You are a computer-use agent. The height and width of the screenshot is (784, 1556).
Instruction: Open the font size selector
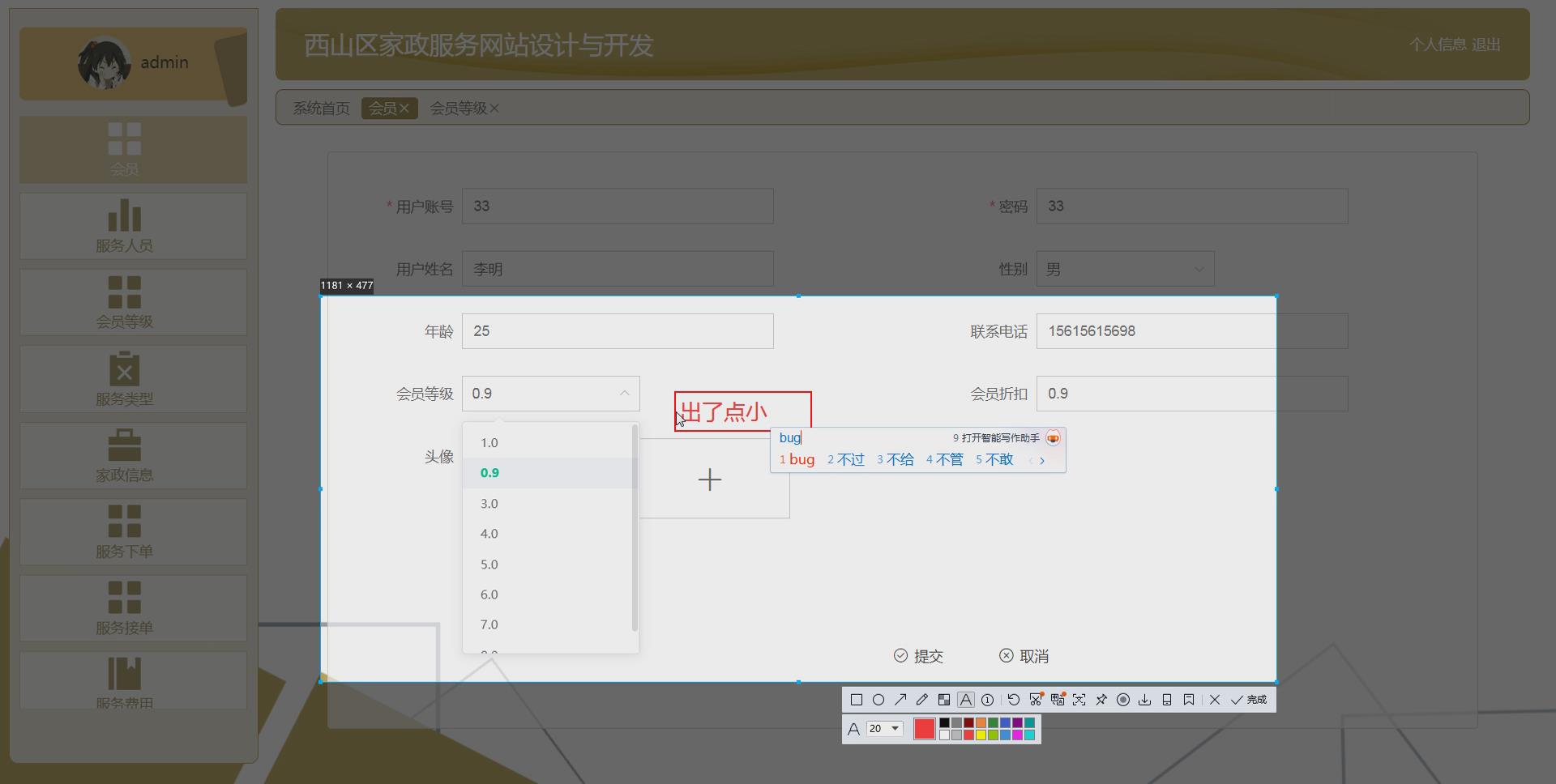point(883,728)
